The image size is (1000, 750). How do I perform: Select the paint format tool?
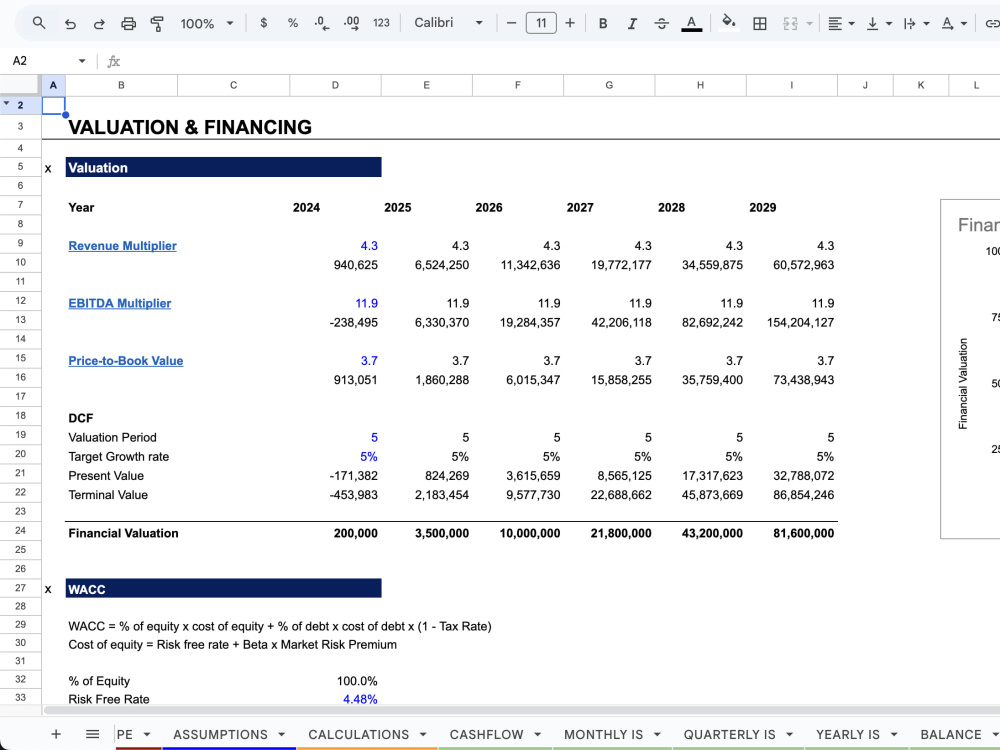[x=157, y=24]
